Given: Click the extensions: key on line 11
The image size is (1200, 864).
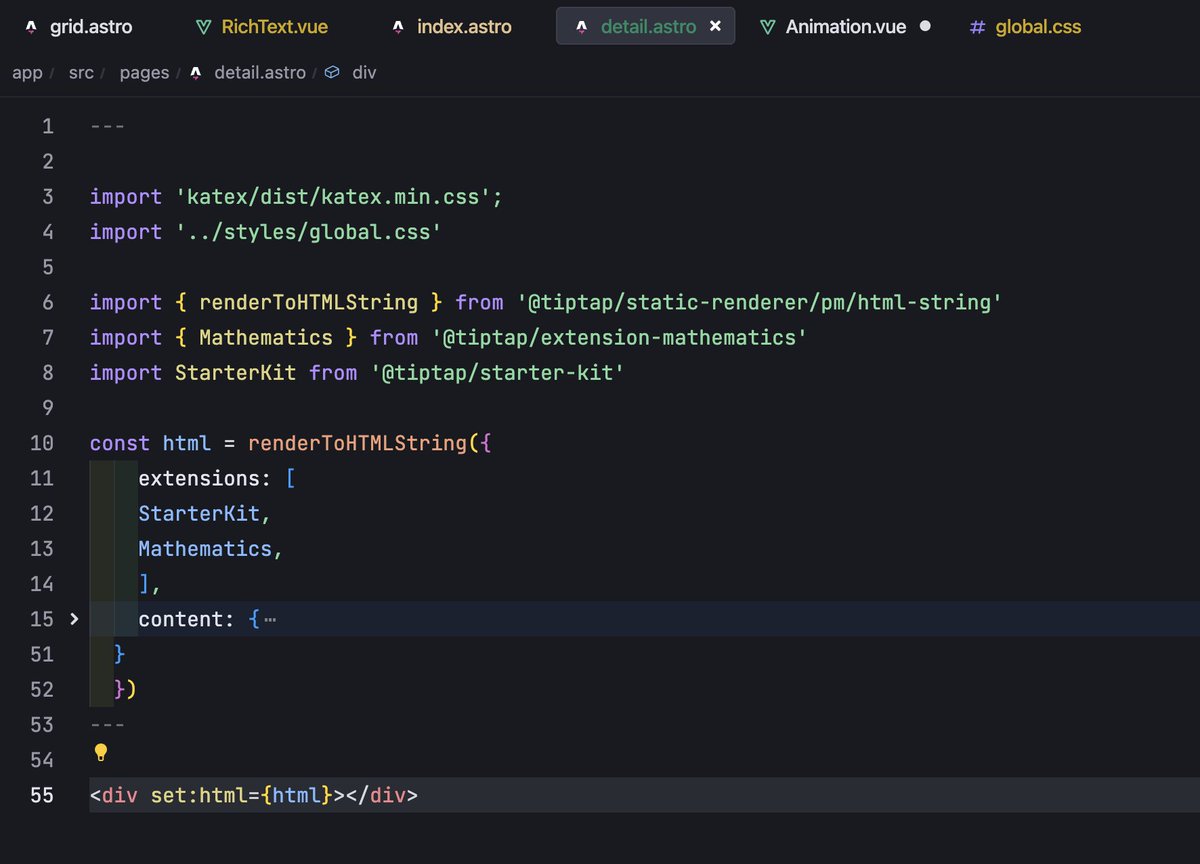Looking at the screenshot, I should (x=205, y=478).
